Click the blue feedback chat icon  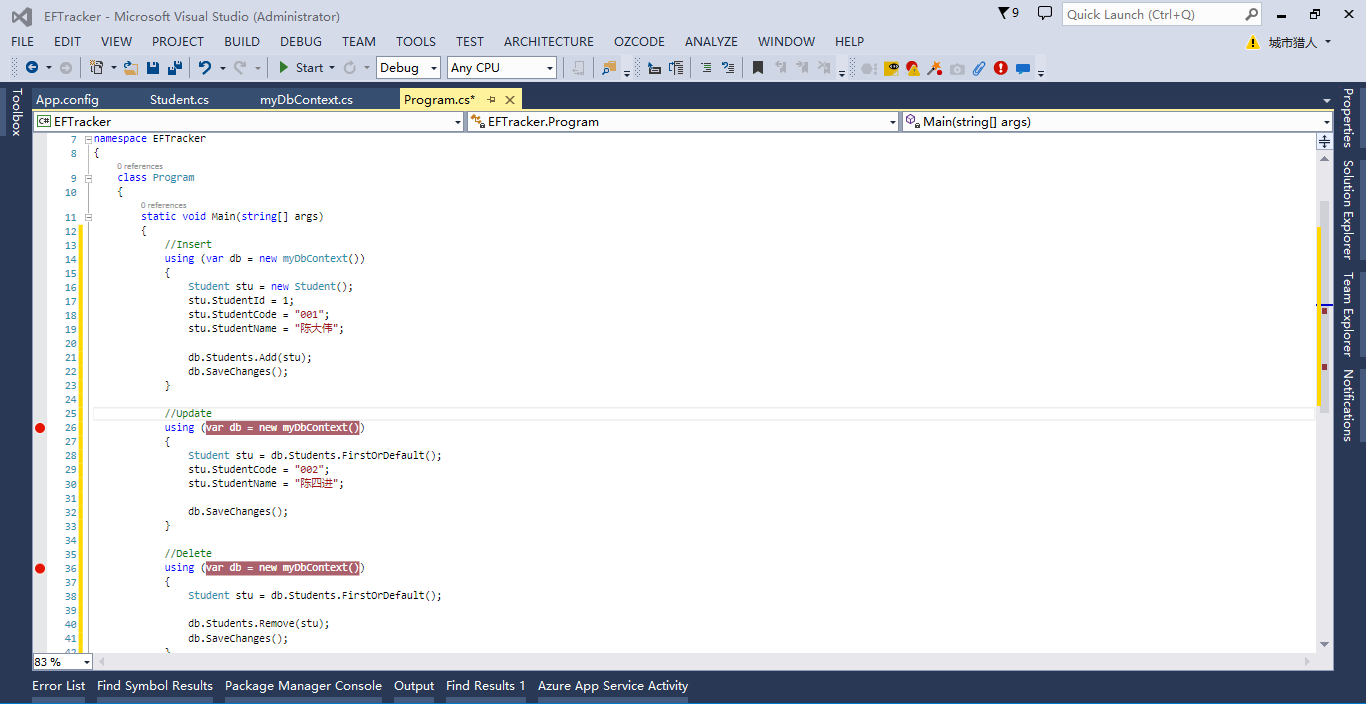coord(1023,68)
